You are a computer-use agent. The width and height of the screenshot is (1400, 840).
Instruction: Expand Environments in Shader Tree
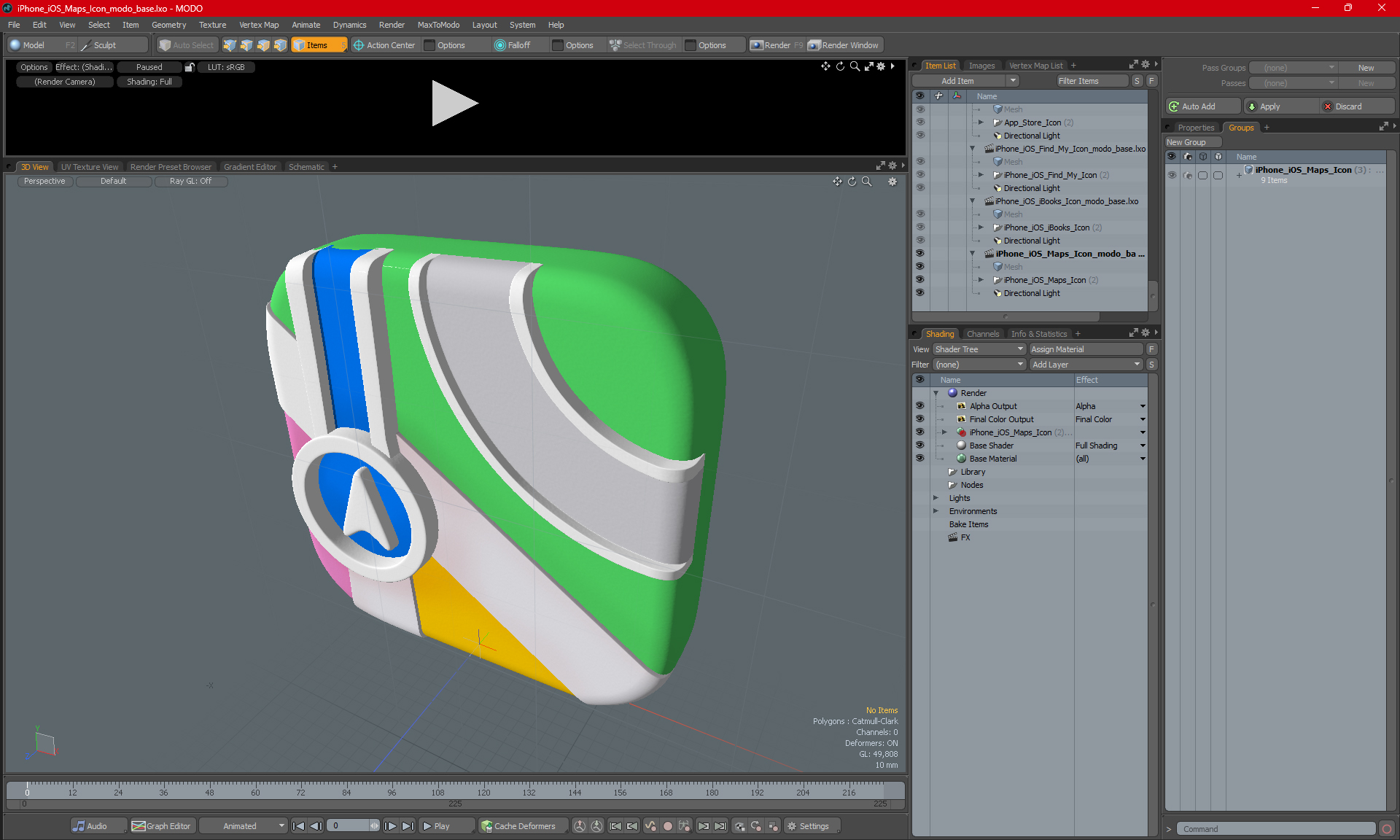tap(936, 511)
